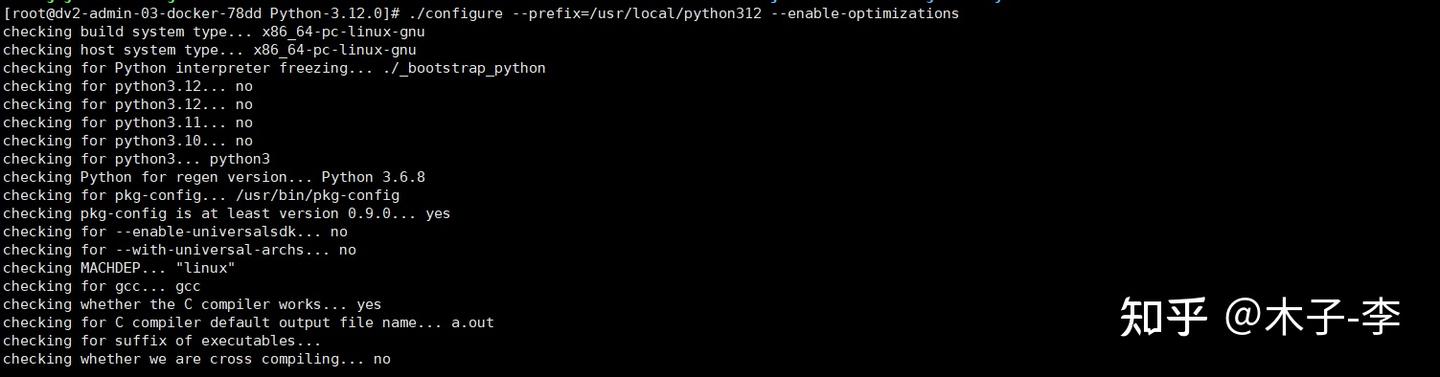
Task: Click the --enable-optimizations flag
Action: [865, 14]
